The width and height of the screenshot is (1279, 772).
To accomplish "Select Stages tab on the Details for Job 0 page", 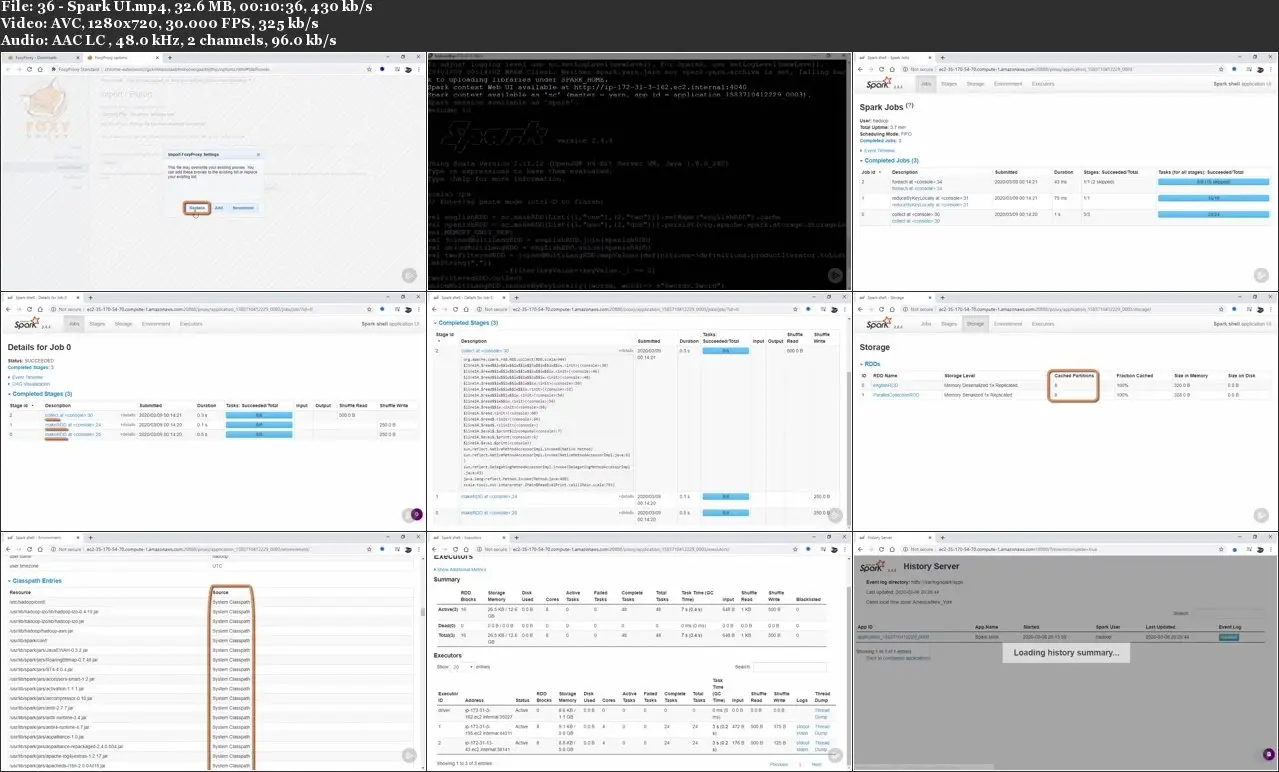I will (97, 324).
